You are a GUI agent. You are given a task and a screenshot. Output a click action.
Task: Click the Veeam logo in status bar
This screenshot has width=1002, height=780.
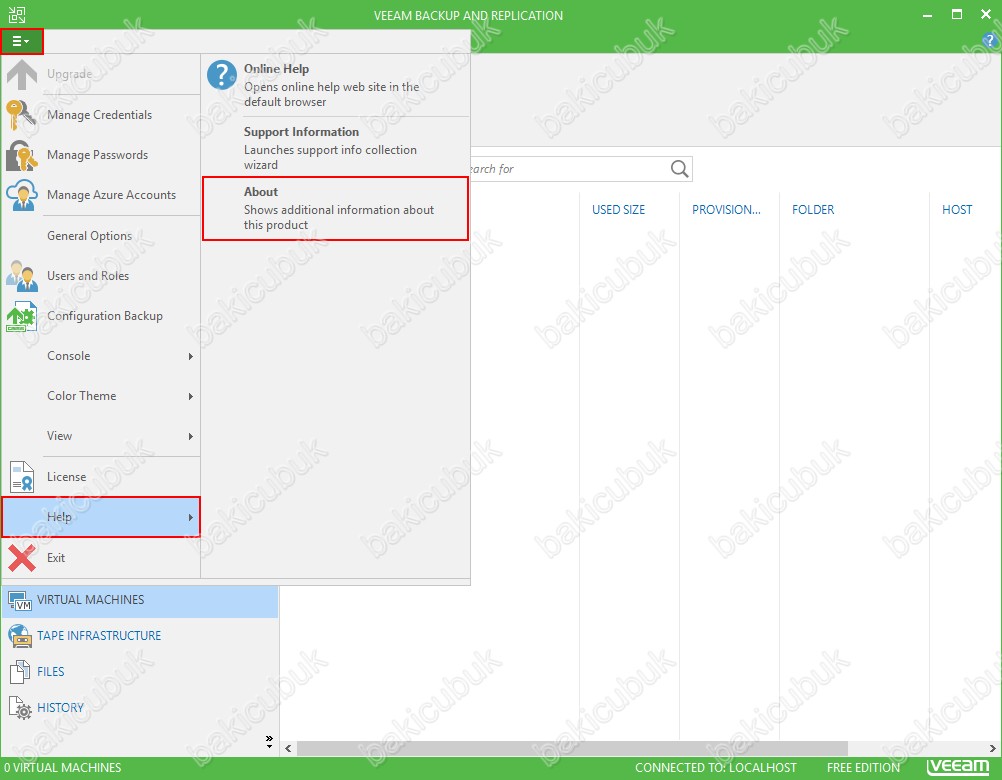(x=958, y=767)
